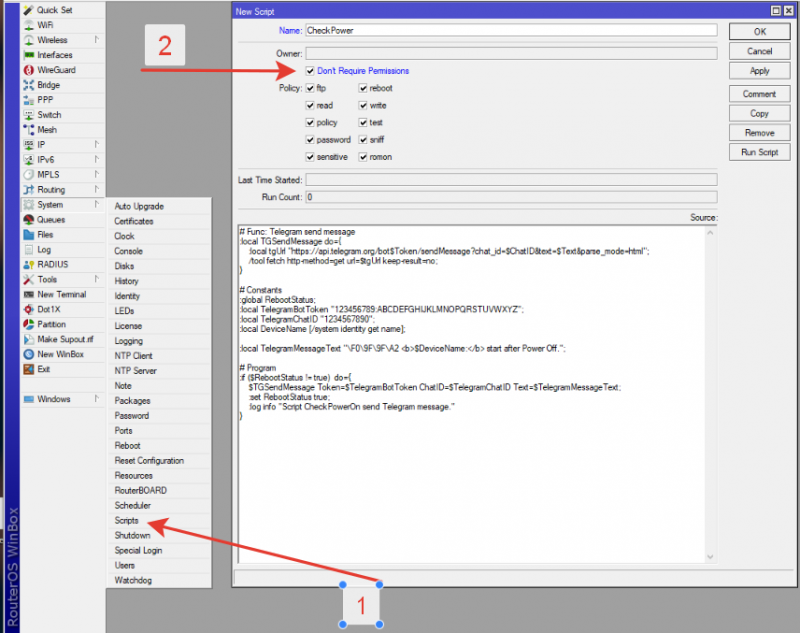800x633 pixels.
Task: Open the Log viewer icon
Action: (28, 250)
